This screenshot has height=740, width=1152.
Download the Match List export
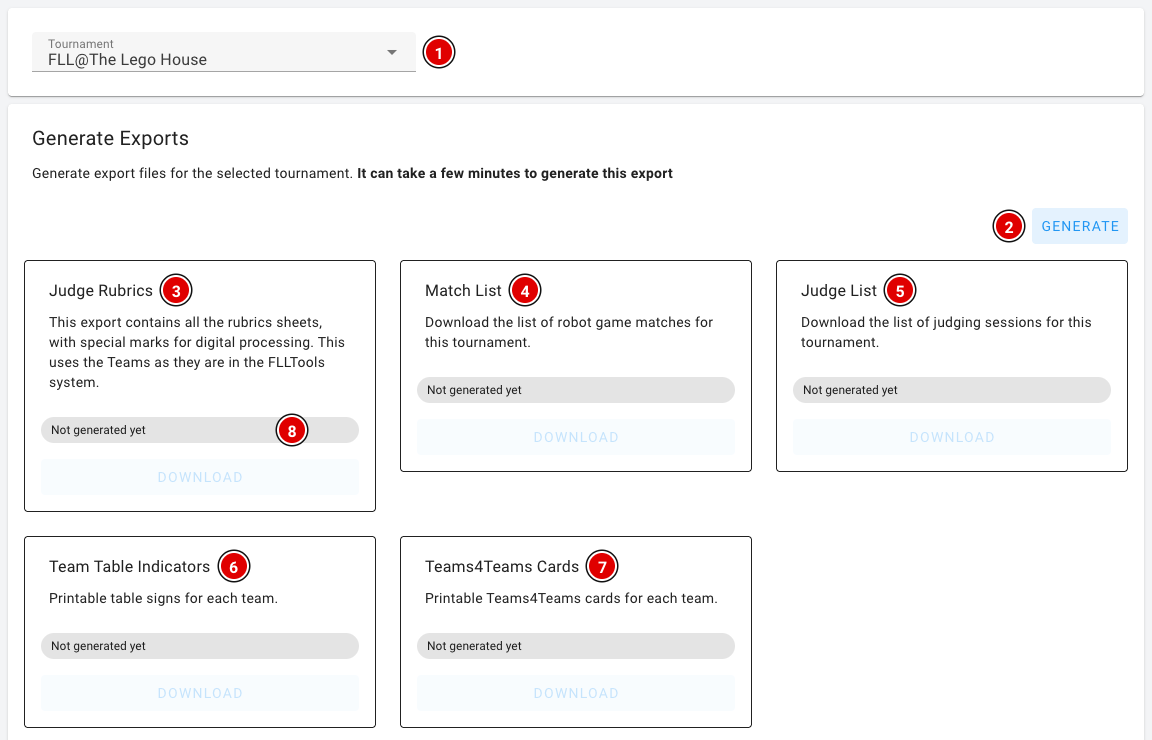pyautogui.click(x=576, y=437)
